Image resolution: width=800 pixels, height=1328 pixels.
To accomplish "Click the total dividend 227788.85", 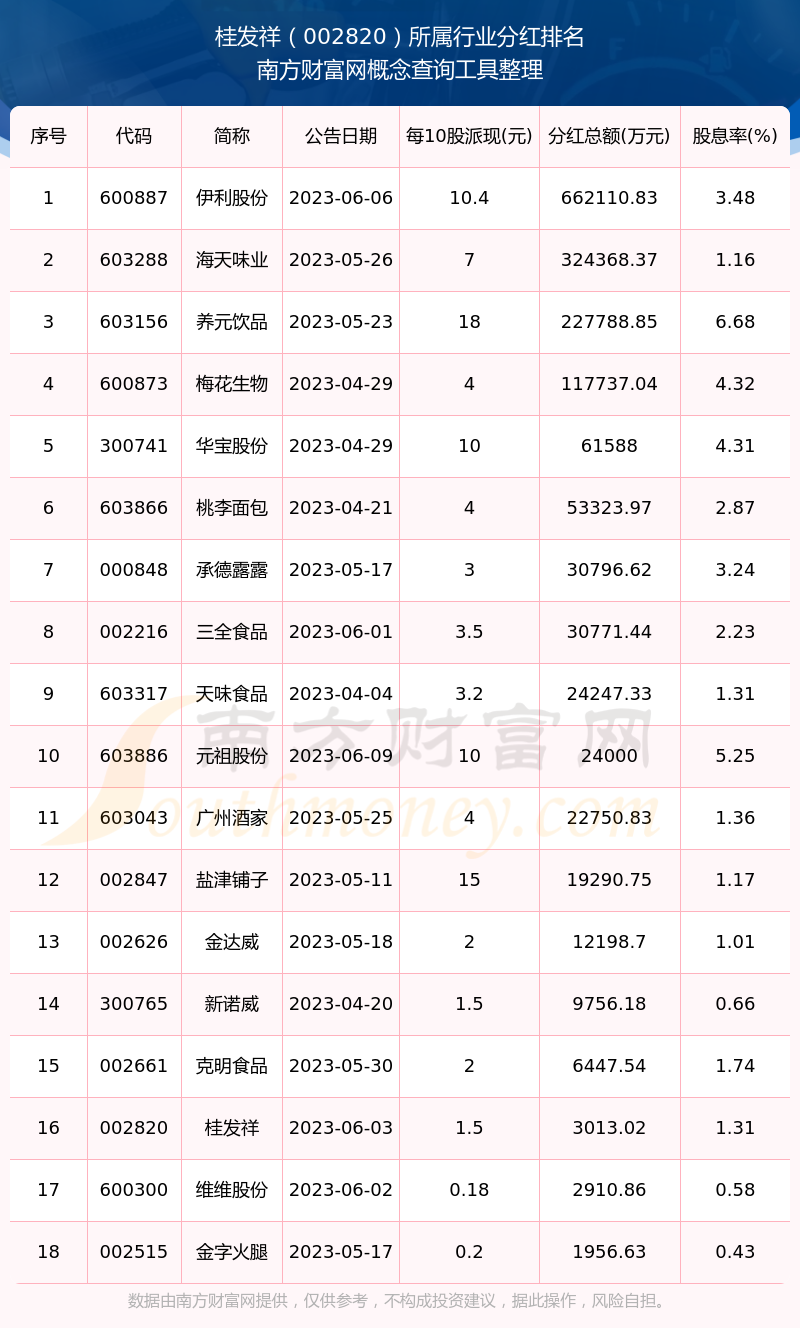I will tap(609, 322).
